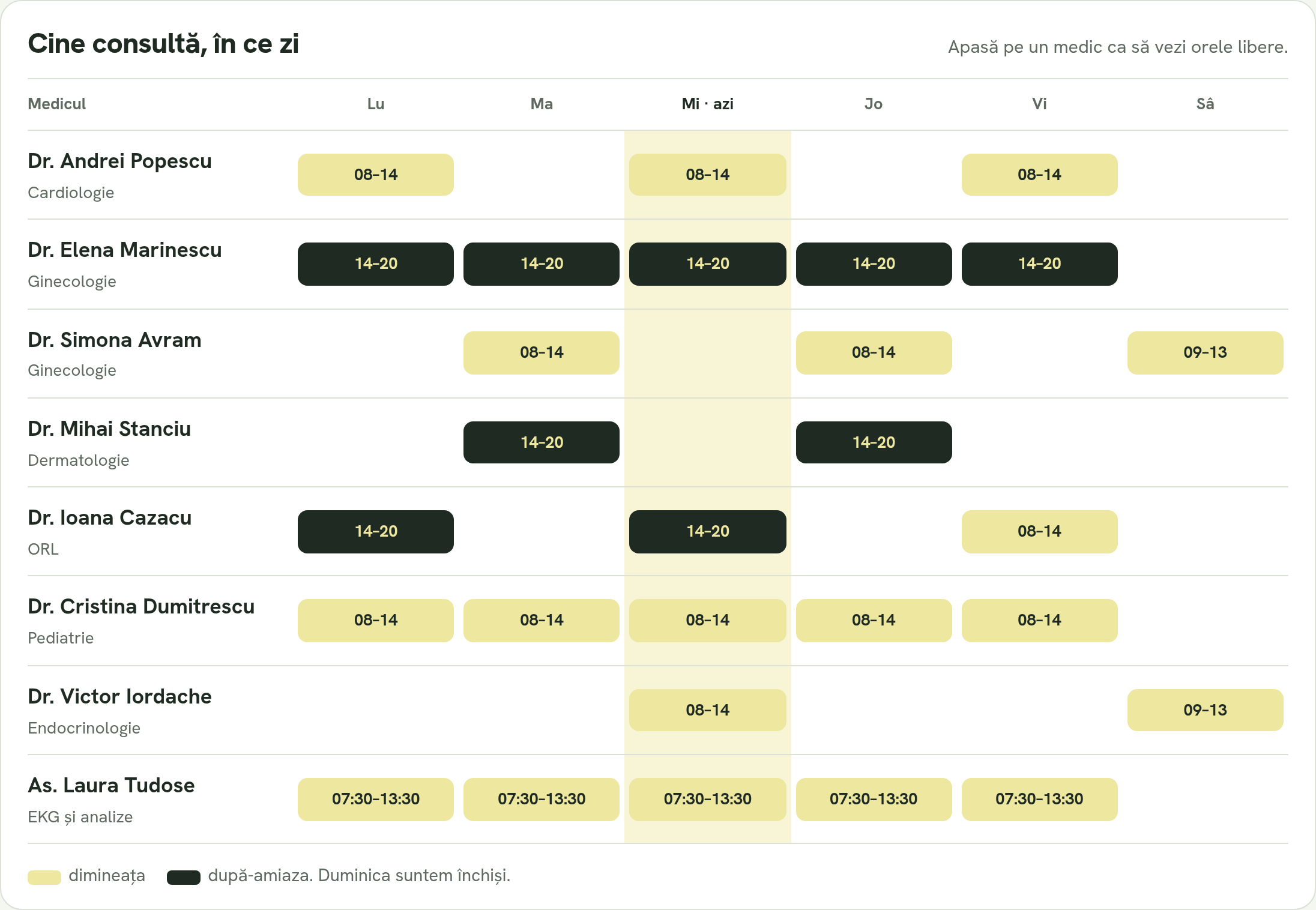The width and height of the screenshot is (1316, 910).
Task: Click the 'Sâ' day column header
Action: 1205,104
